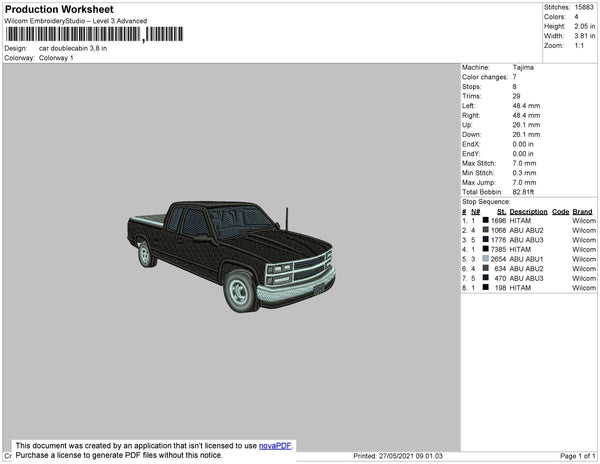The height and width of the screenshot is (464, 600).
Task: Click the Trims value 29
Action: [516, 96]
